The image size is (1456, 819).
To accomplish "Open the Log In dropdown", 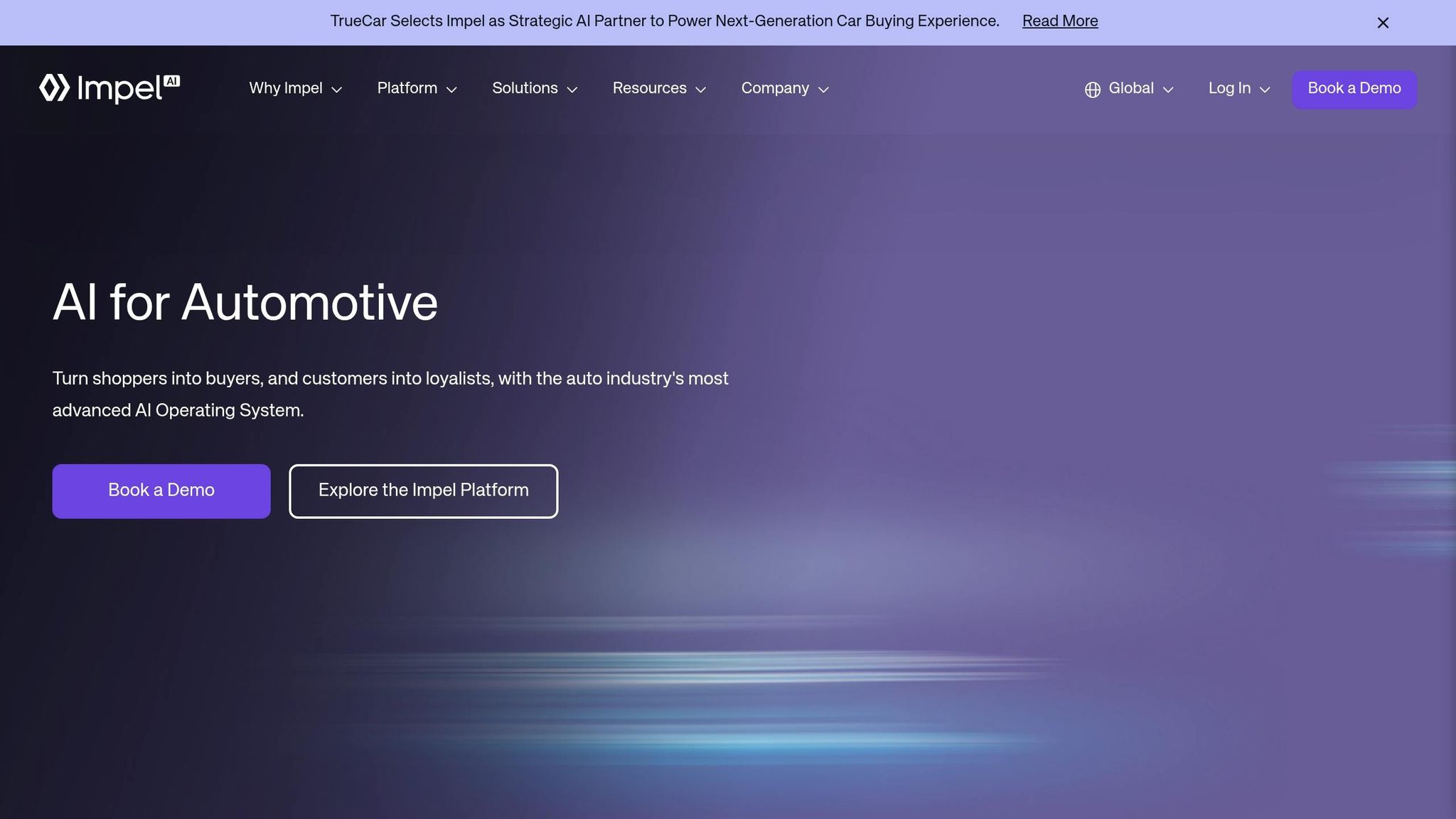I will (1239, 89).
